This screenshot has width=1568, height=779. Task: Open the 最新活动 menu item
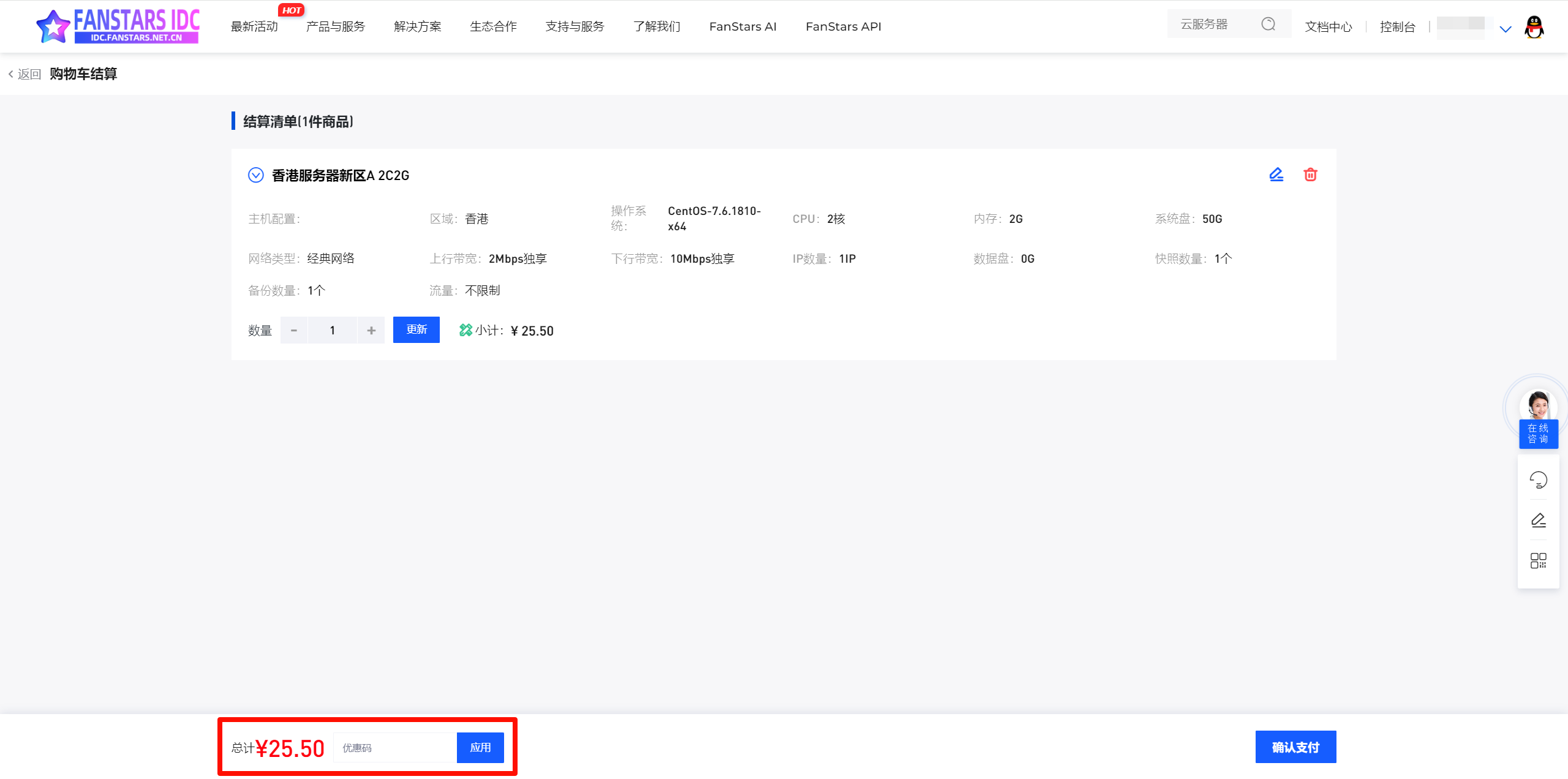254,26
